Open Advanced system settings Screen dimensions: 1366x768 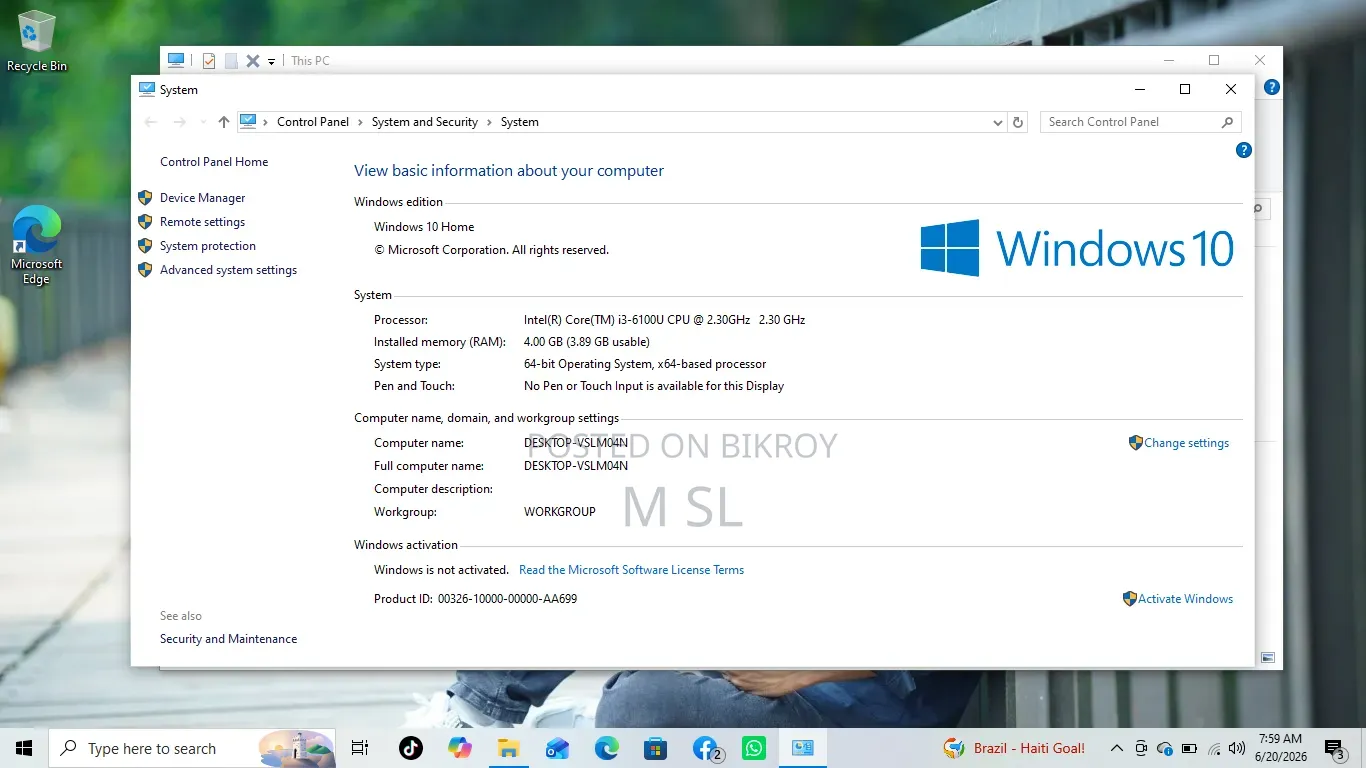[x=228, y=270]
